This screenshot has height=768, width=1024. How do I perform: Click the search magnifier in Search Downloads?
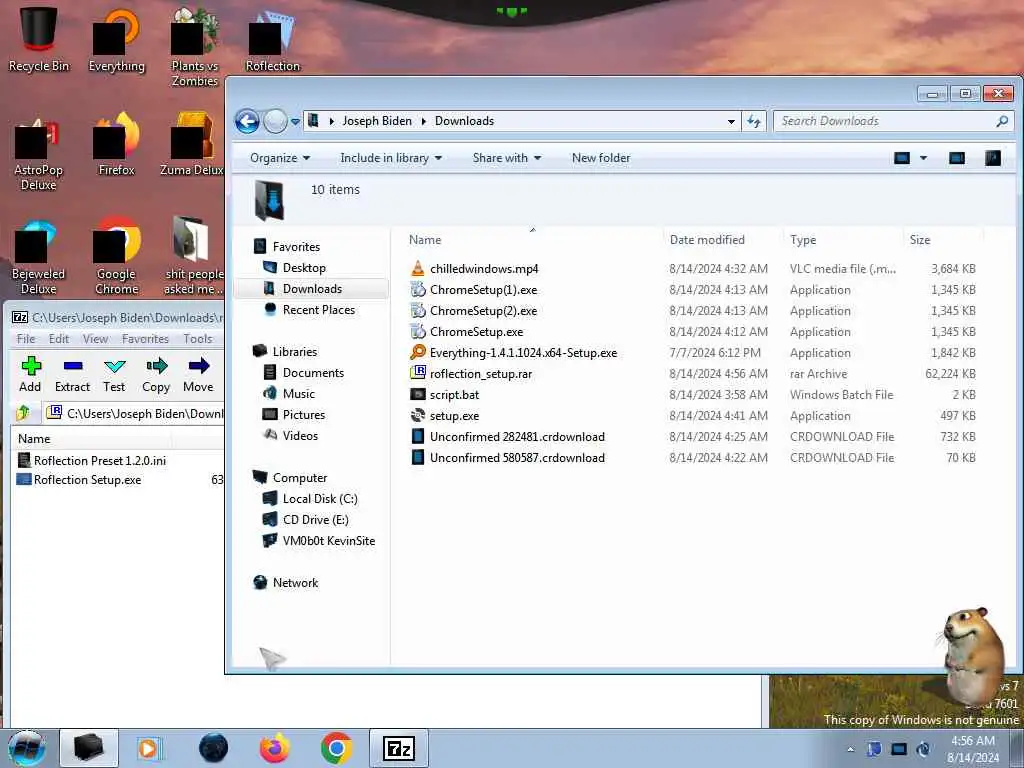tap(1002, 121)
